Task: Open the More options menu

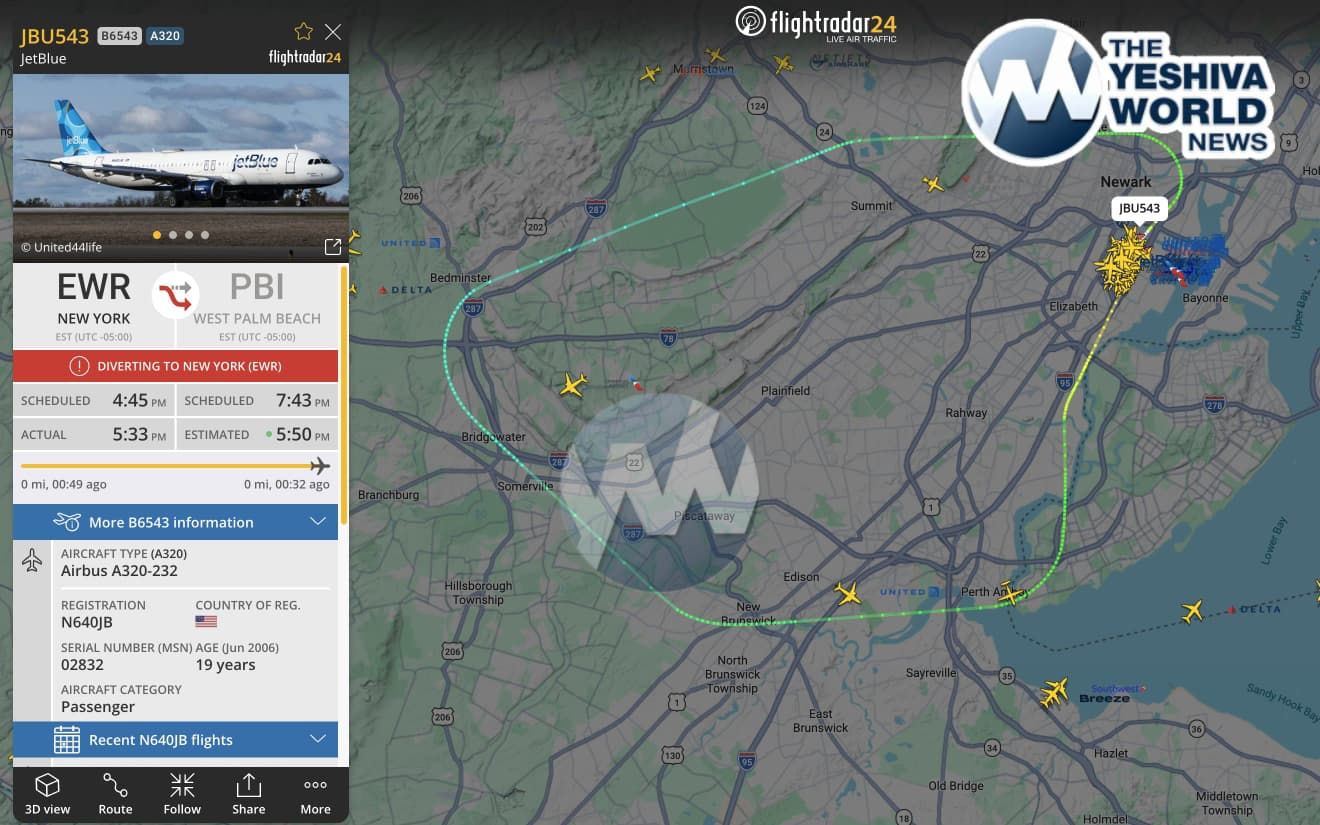Action: click(x=316, y=794)
